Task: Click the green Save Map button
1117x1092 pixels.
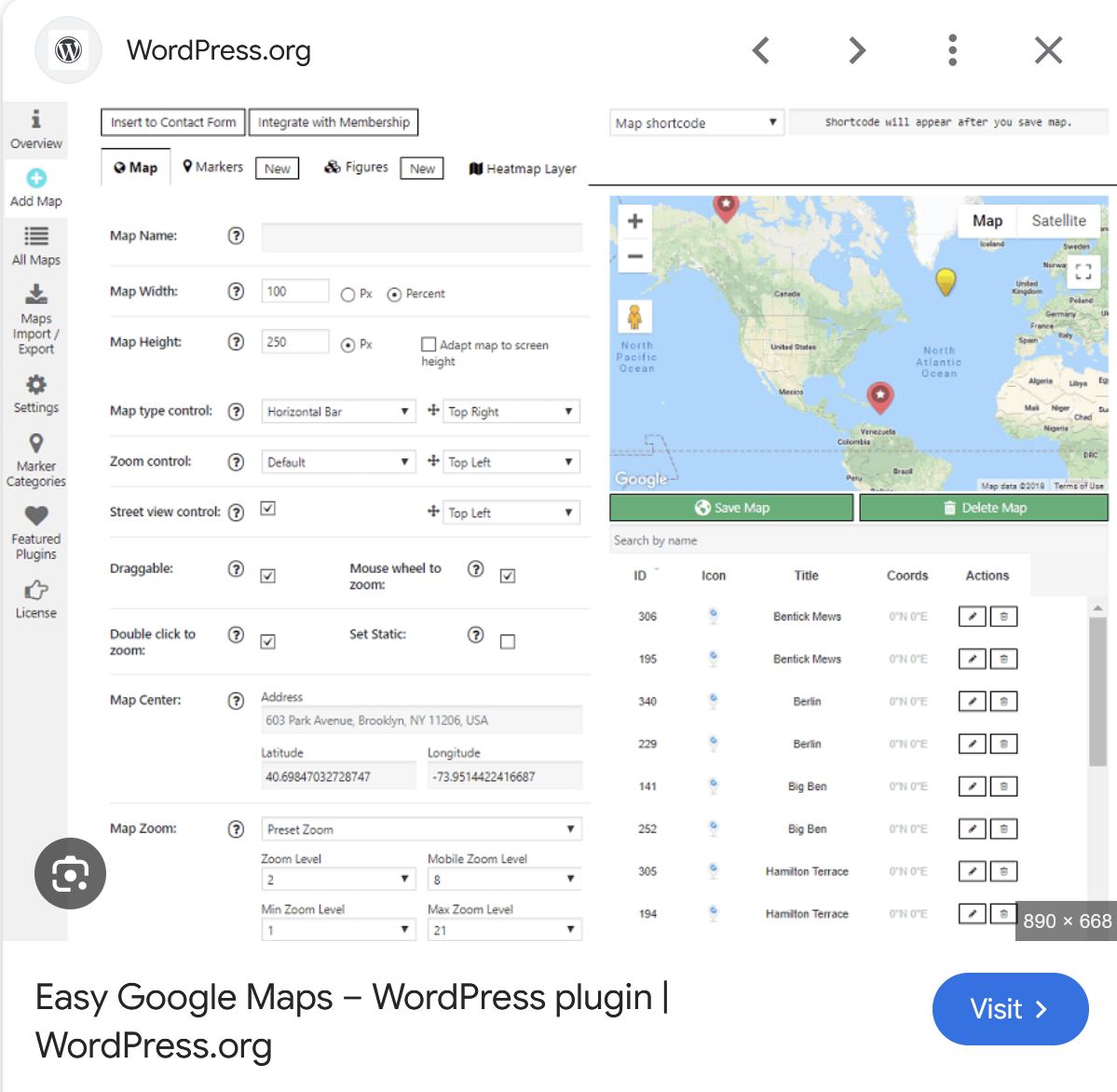Action: click(731, 508)
